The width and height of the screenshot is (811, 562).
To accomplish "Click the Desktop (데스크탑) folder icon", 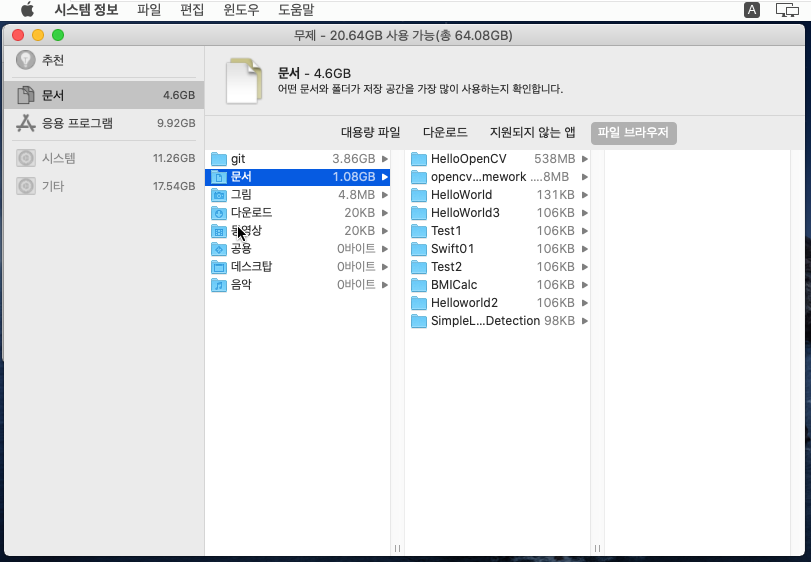I will (x=219, y=267).
